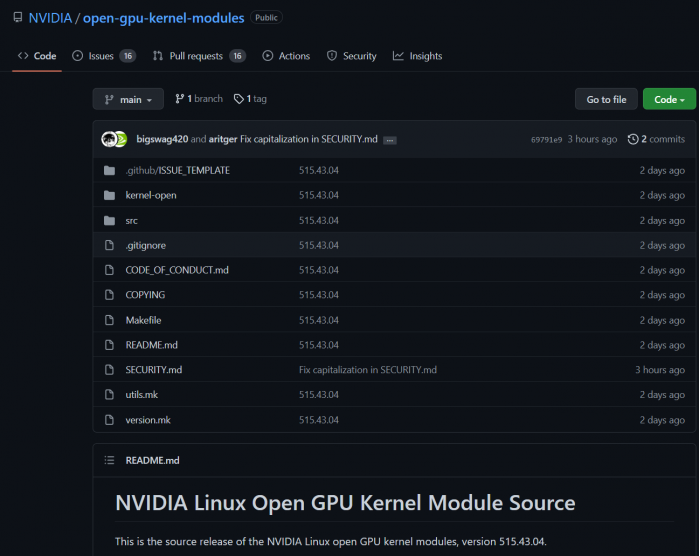Click the commit history clock icon
This screenshot has width=700, height=556.
click(x=632, y=139)
